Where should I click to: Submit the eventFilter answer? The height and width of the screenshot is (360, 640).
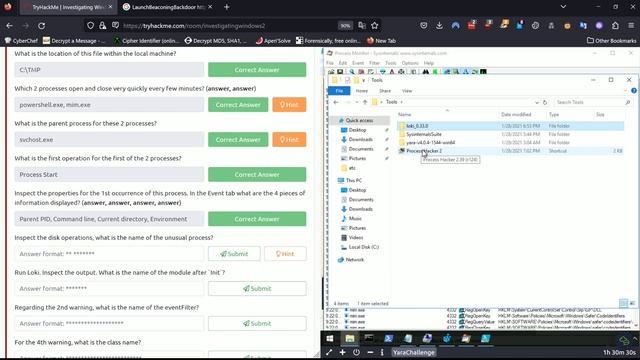(257, 323)
